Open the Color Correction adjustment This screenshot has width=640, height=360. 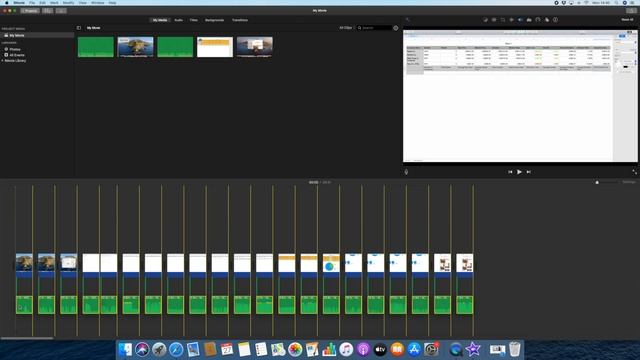494,20
